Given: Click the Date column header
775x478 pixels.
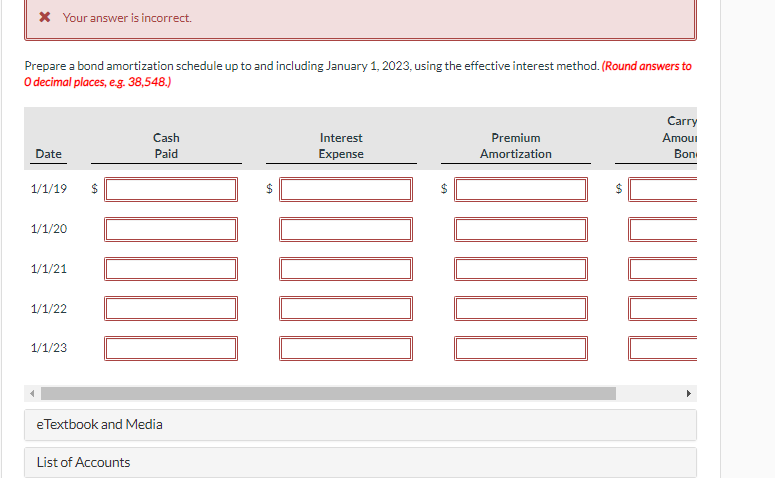Looking at the screenshot, I should [x=48, y=154].
